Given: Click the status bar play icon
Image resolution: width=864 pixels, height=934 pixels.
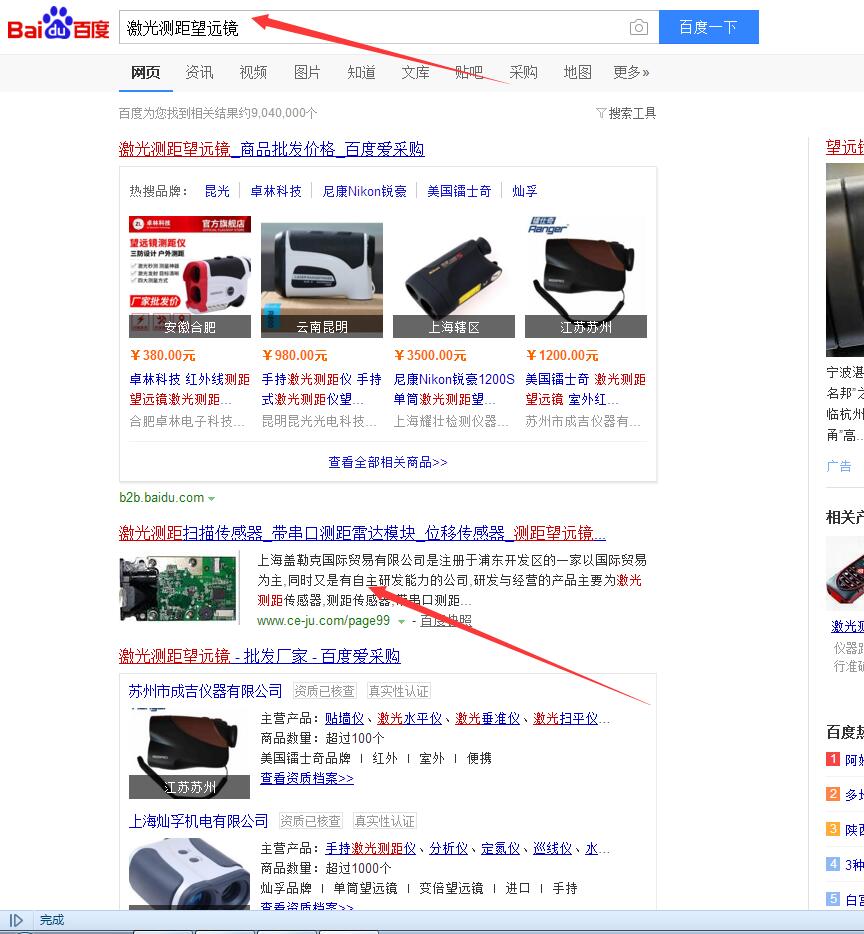Looking at the screenshot, I should point(16,920).
